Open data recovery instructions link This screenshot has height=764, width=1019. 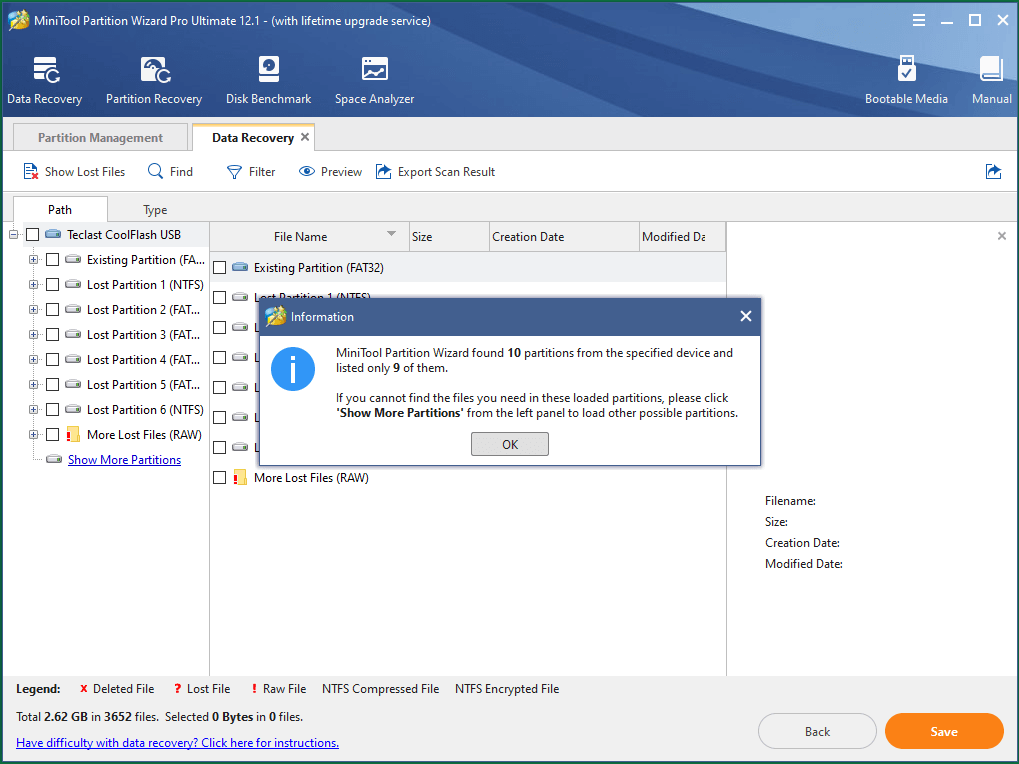(x=177, y=743)
